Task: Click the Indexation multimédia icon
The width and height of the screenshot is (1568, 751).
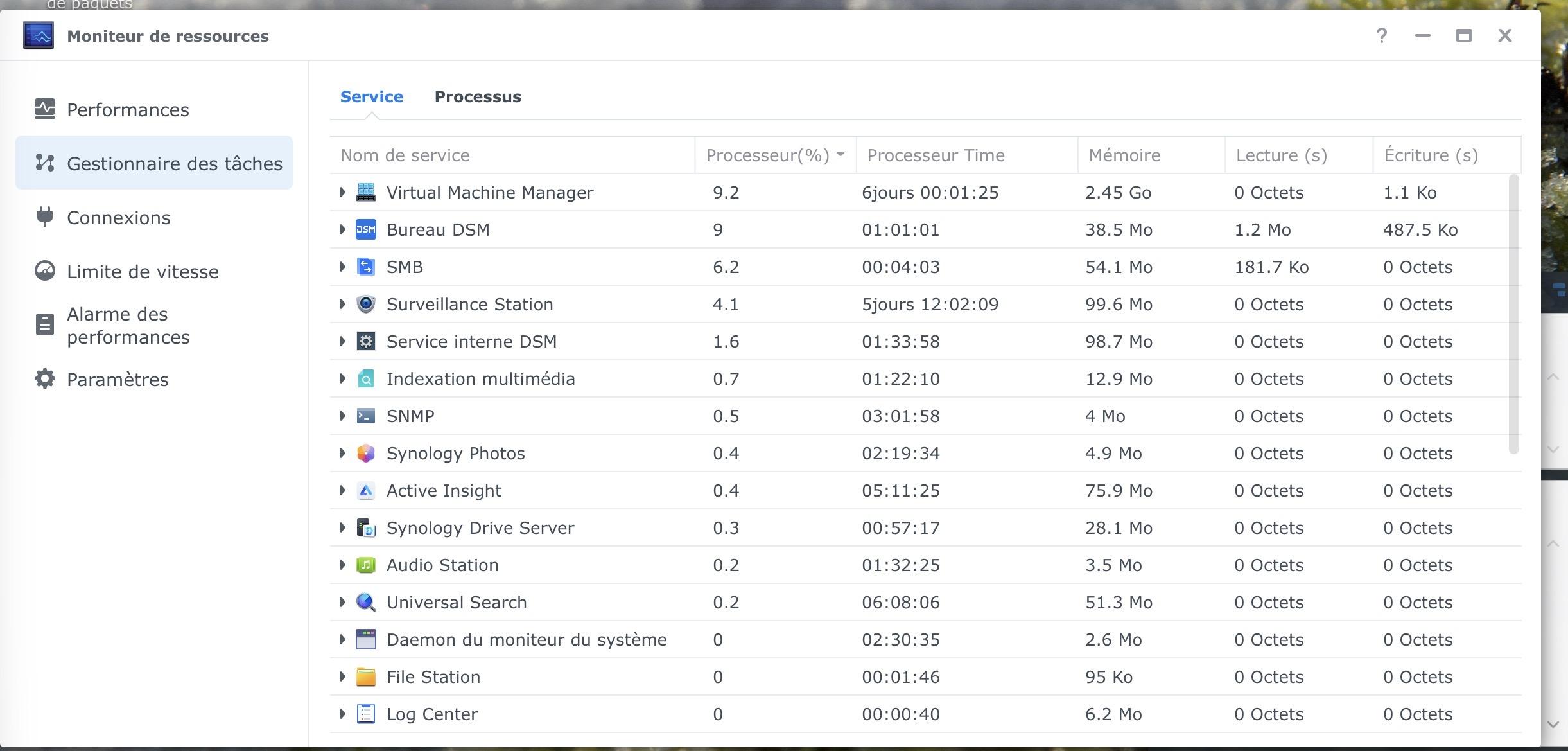Action: [x=366, y=378]
